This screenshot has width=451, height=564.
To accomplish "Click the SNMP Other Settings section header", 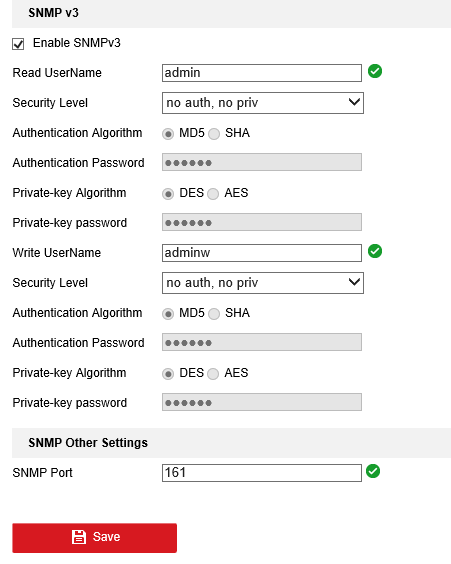I will pyautogui.click(x=232, y=443).
